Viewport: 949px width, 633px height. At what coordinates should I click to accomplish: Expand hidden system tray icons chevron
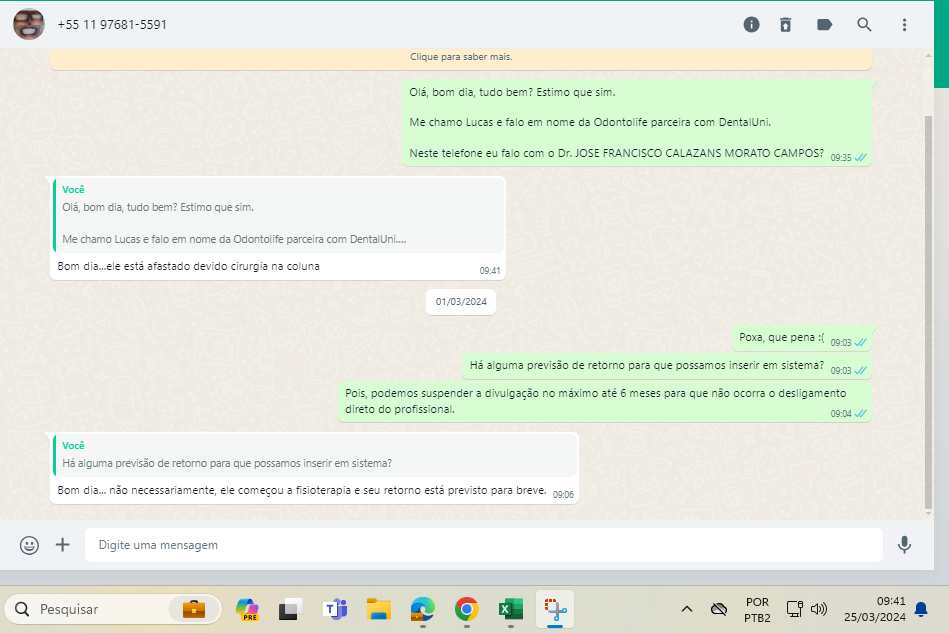tap(687, 609)
